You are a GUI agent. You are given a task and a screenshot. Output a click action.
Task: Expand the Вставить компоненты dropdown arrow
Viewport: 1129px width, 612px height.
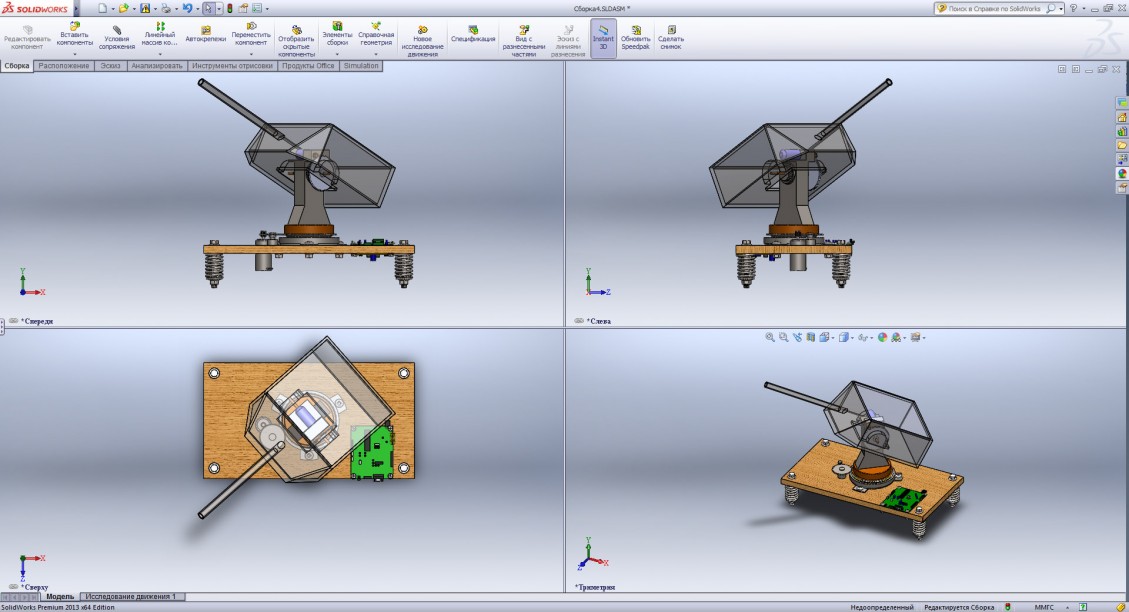pyautogui.click(x=75, y=54)
